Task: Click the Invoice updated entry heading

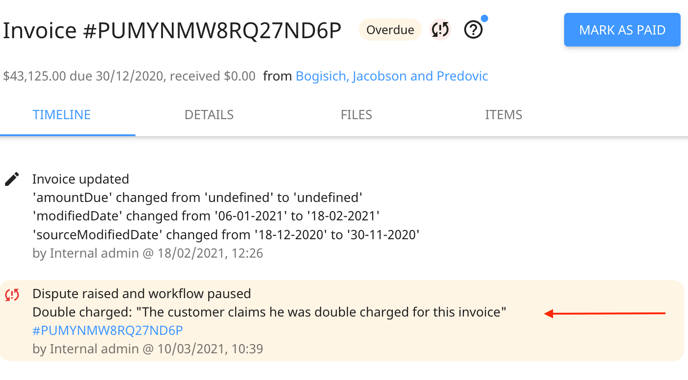Action: tap(81, 179)
